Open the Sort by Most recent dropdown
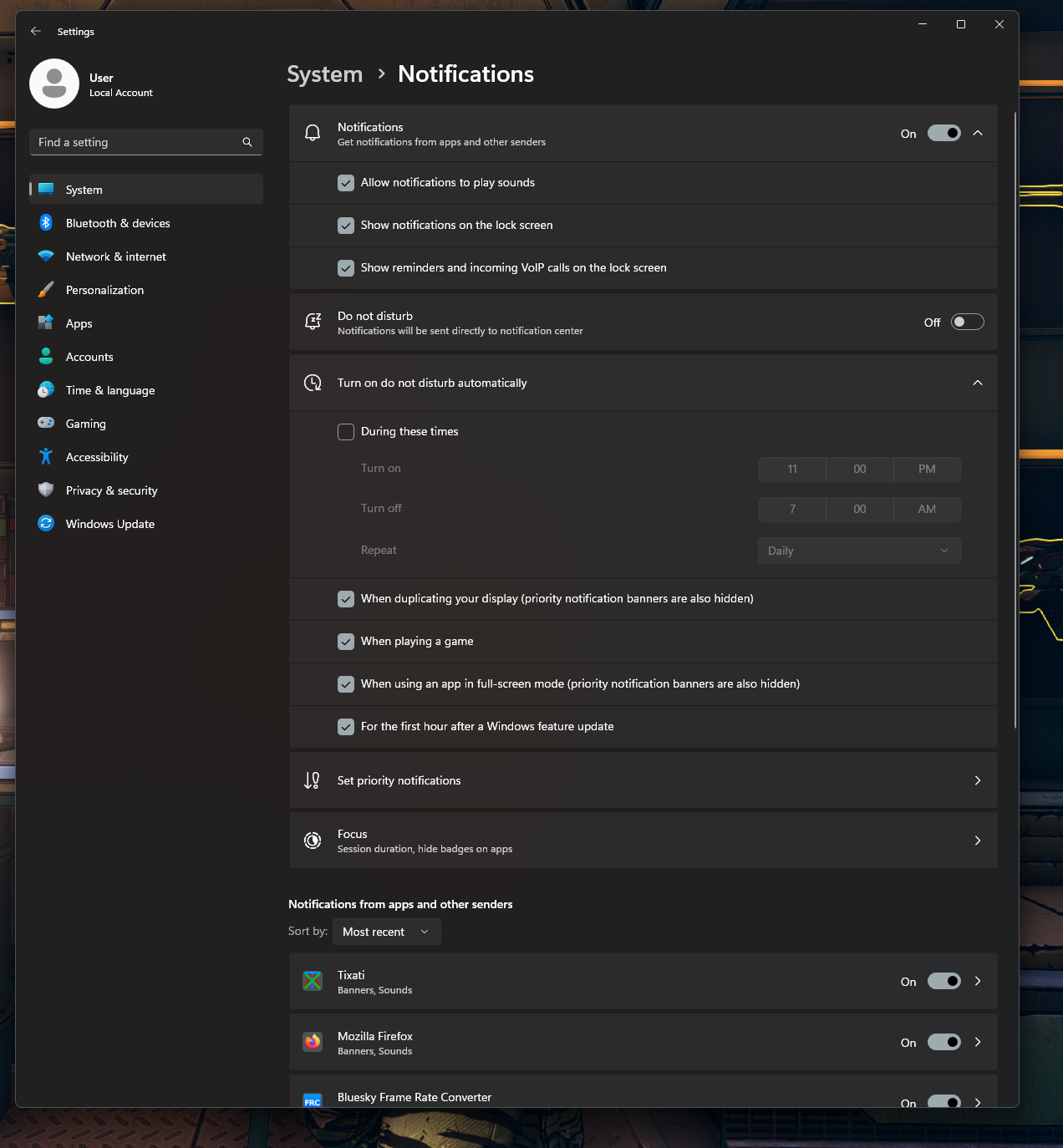1063x1148 pixels. click(386, 932)
